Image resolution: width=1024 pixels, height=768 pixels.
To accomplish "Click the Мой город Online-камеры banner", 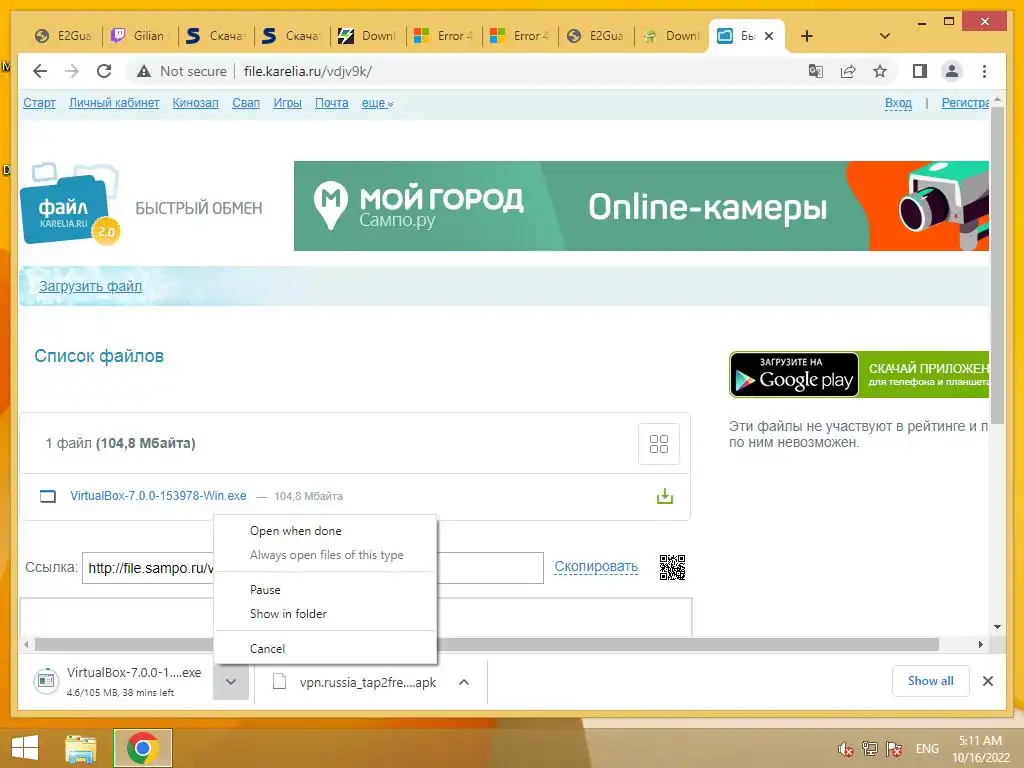I will pyautogui.click(x=641, y=206).
